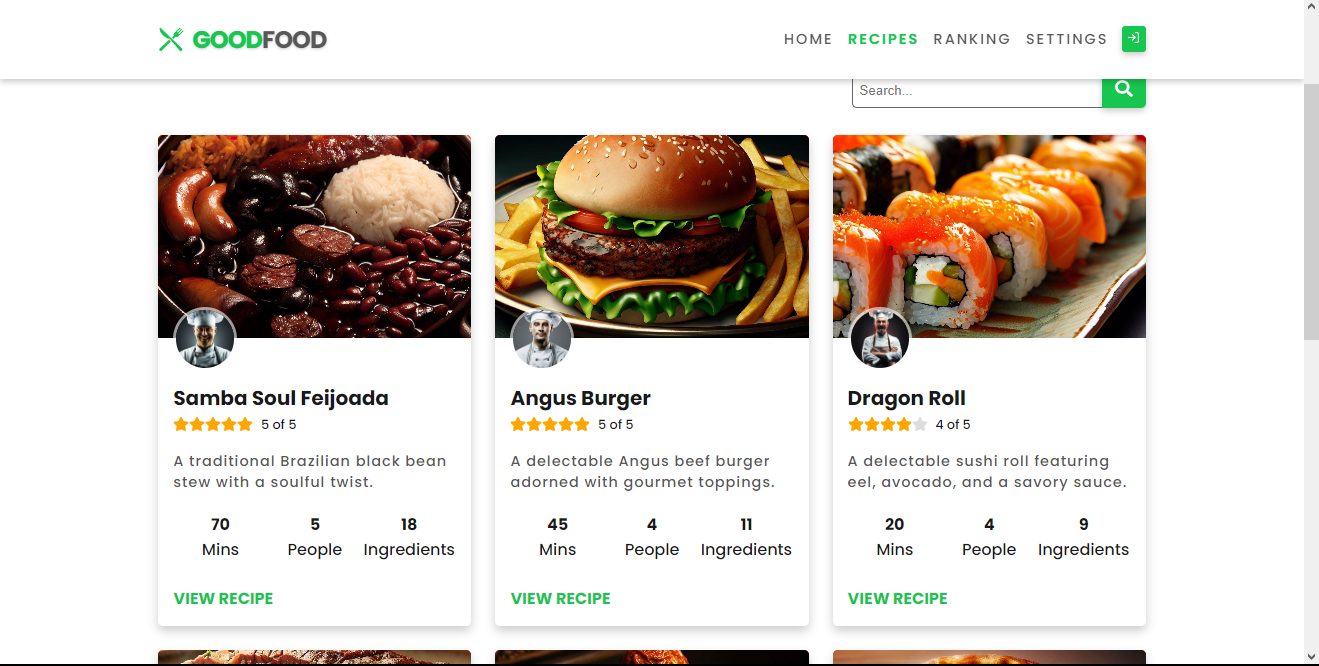Screen dimensions: 1319x666
Task: Click the star rating of Angus Burger
Action: pos(550,424)
